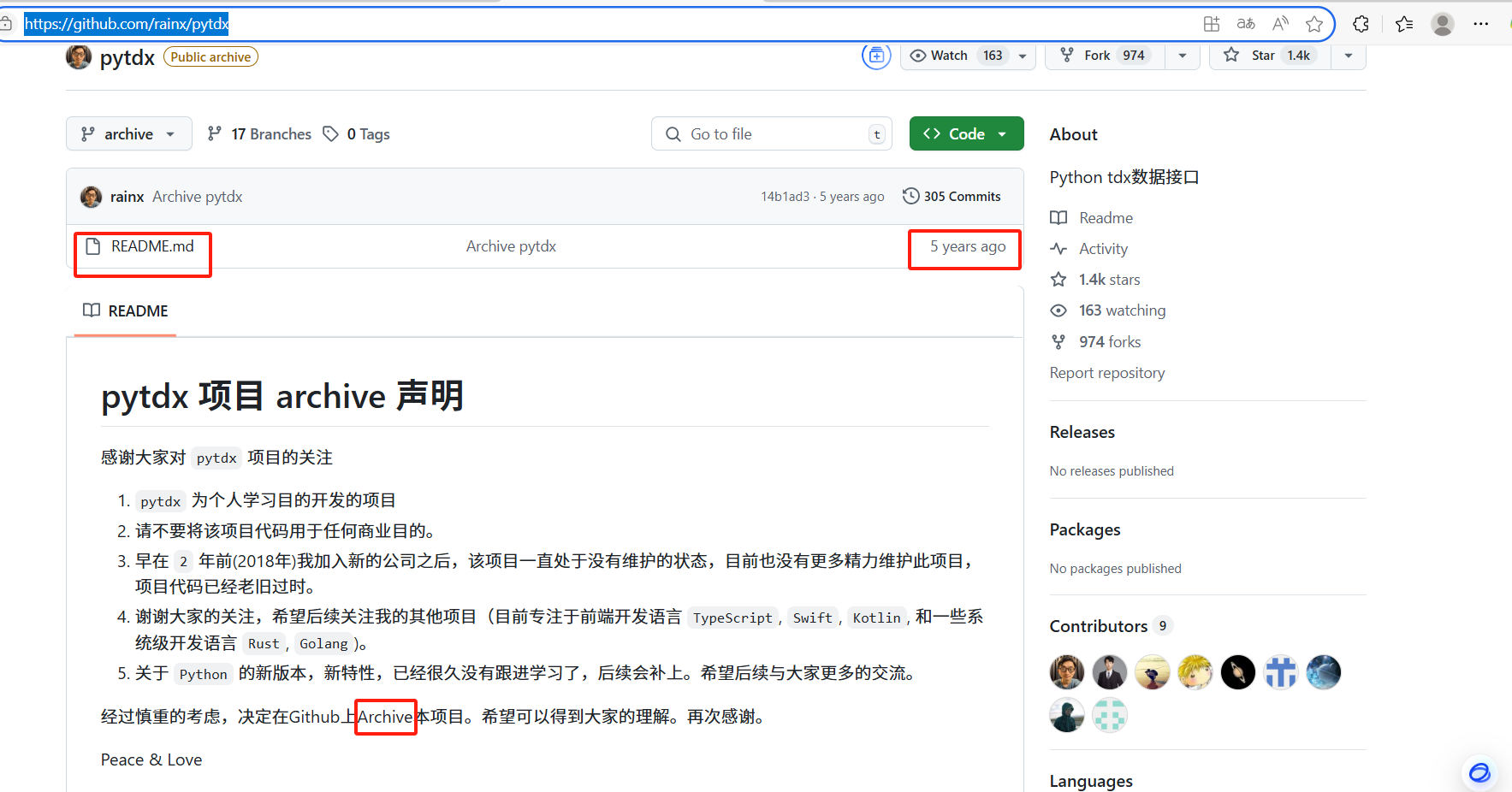
Task: Expand the Star lists dropdown arrow
Action: click(x=1349, y=56)
